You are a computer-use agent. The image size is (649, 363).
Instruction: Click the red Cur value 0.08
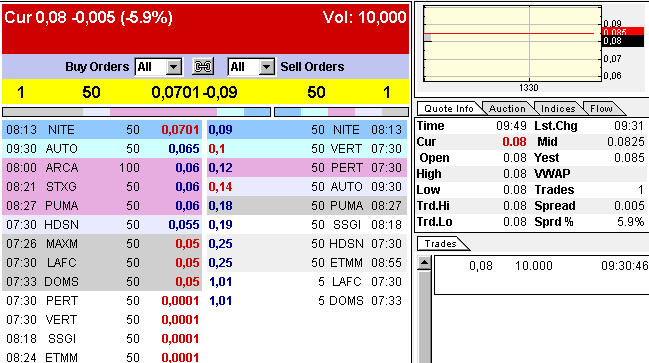point(514,142)
